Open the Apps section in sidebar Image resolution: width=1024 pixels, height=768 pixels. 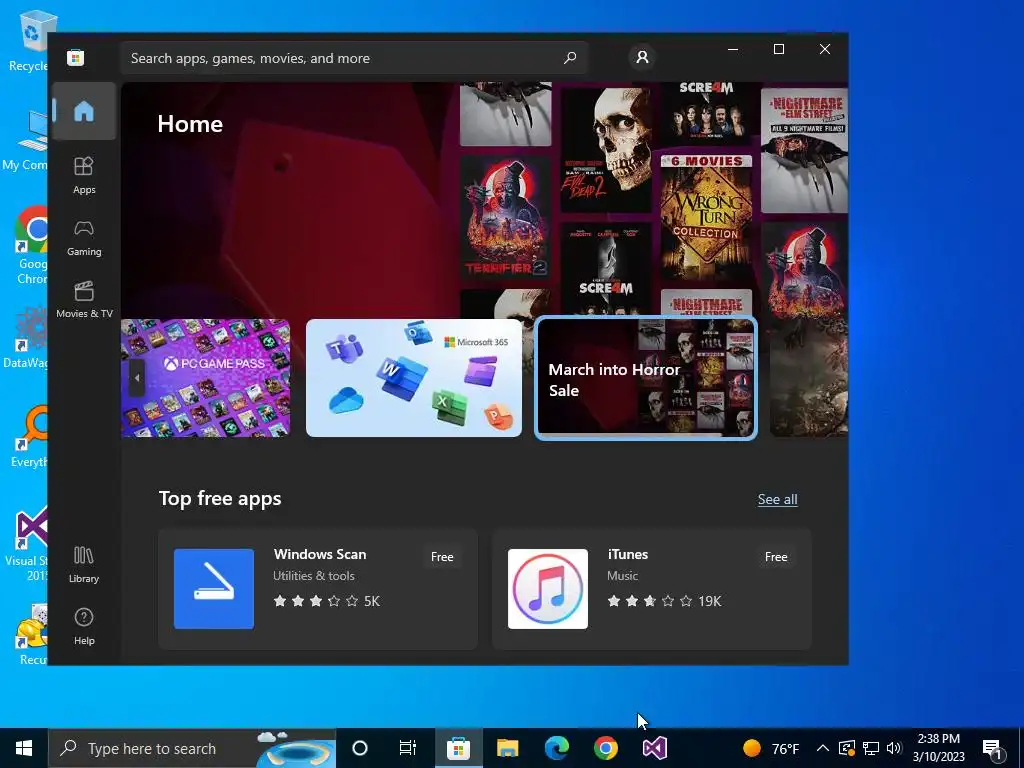pos(84,176)
